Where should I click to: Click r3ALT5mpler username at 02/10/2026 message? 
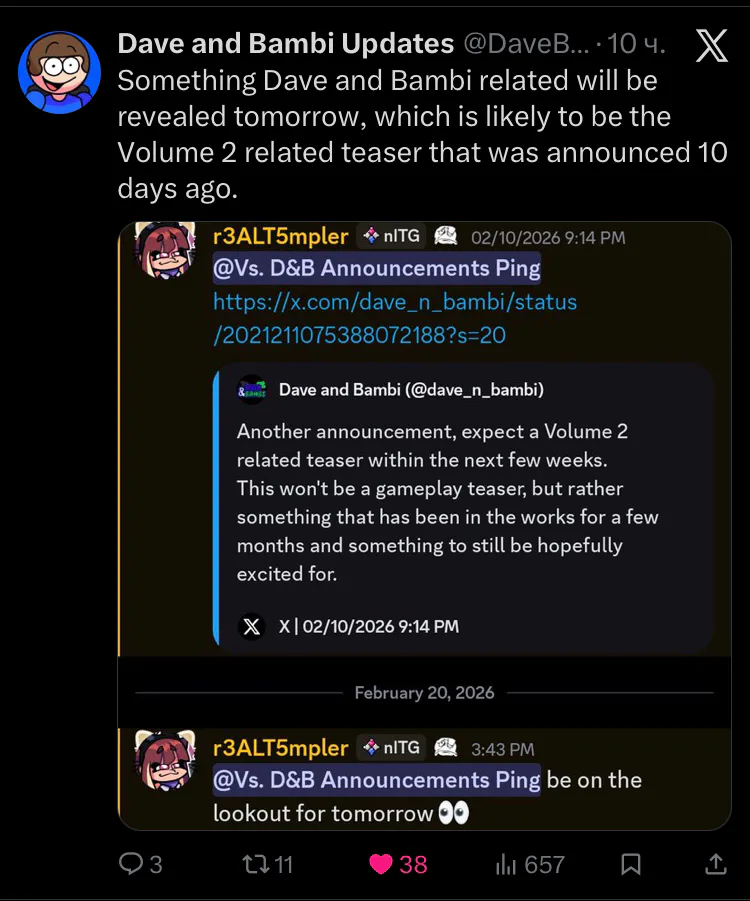[280, 236]
